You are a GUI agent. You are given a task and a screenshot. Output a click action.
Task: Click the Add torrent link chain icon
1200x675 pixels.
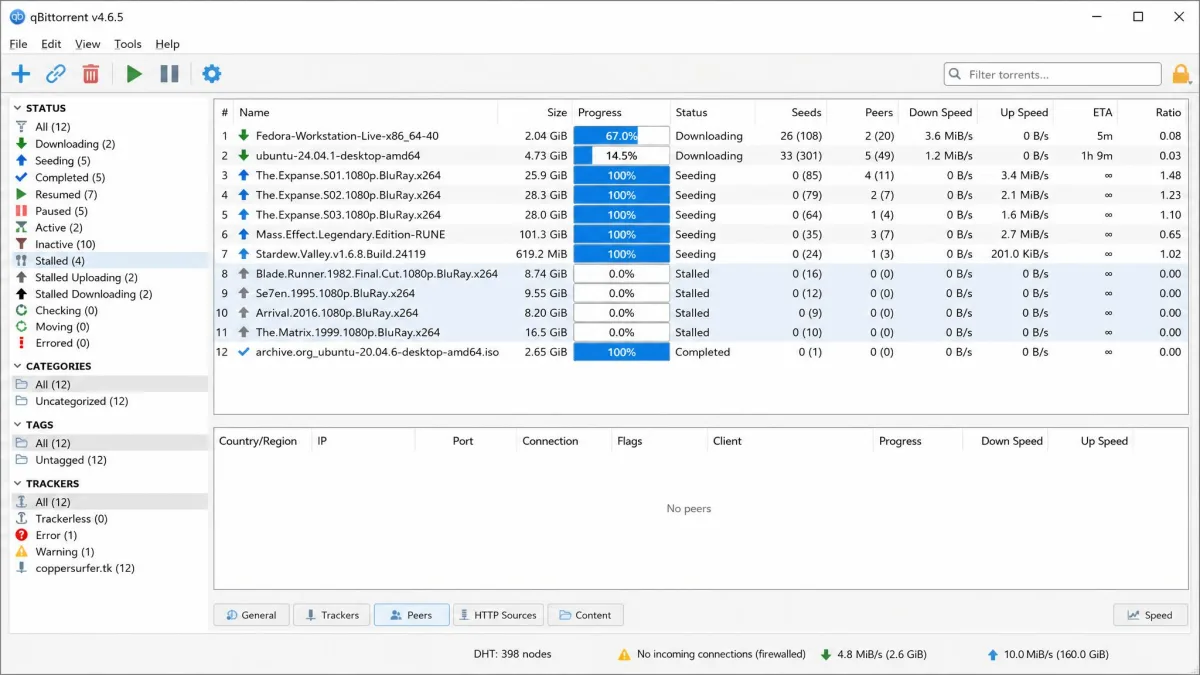56,73
